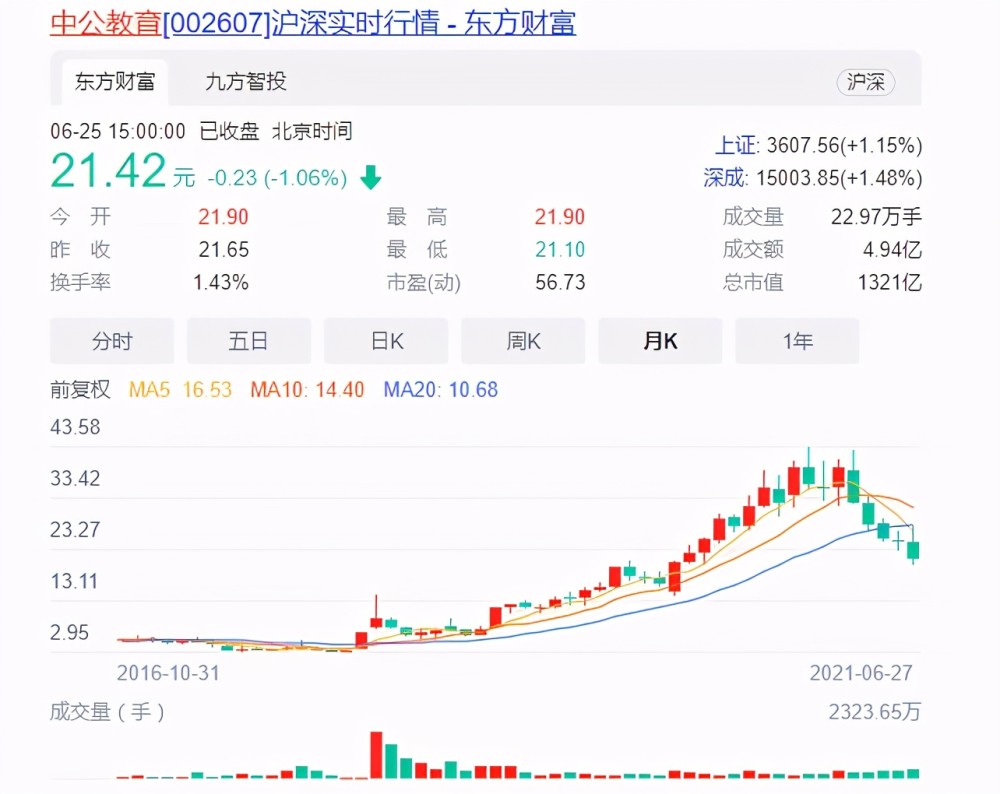Screen dimensions: 1000x794
Task: Click the 总市值 value 1321亿
Action: (890, 282)
